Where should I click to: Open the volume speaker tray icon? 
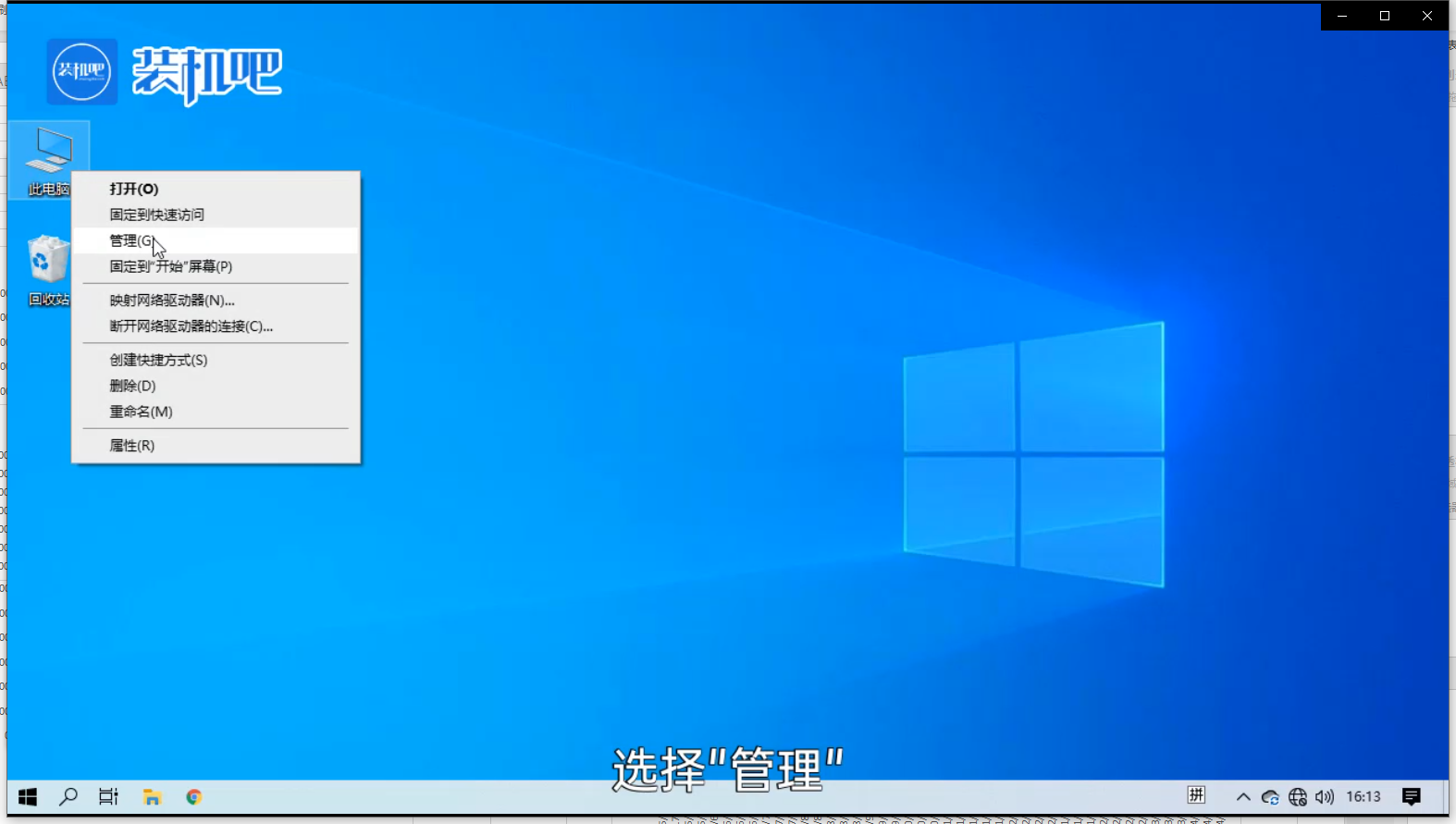pyautogui.click(x=1325, y=796)
